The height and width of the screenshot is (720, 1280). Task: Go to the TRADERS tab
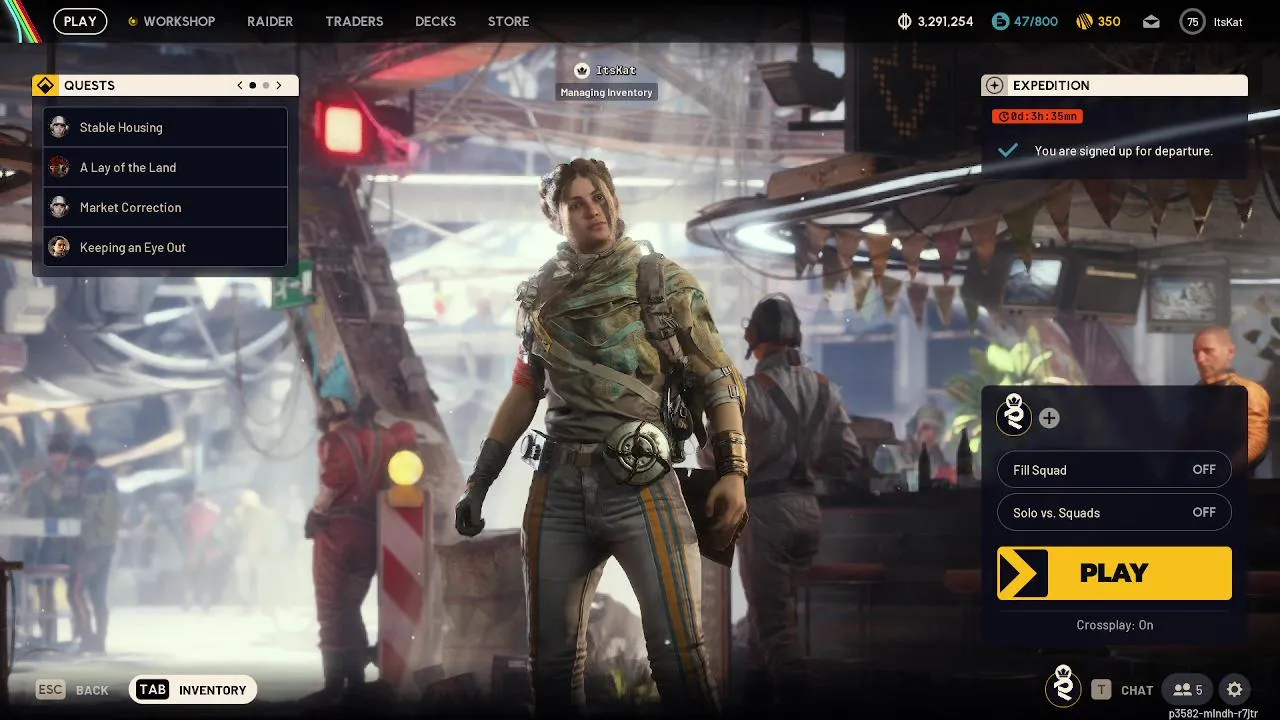(354, 21)
